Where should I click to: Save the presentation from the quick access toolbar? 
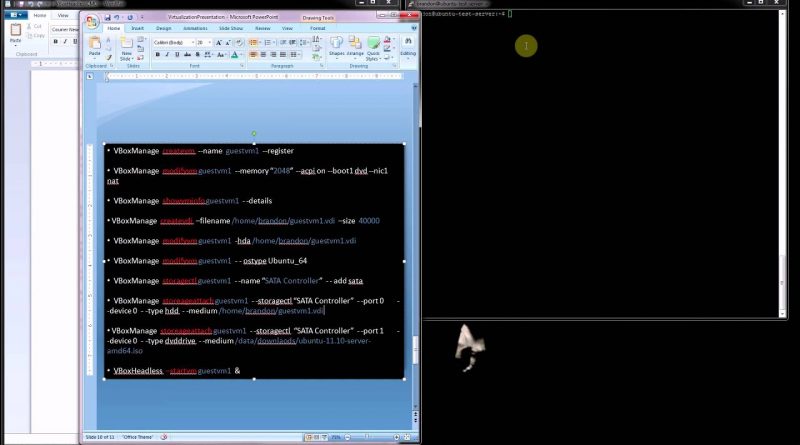coord(108,17)
